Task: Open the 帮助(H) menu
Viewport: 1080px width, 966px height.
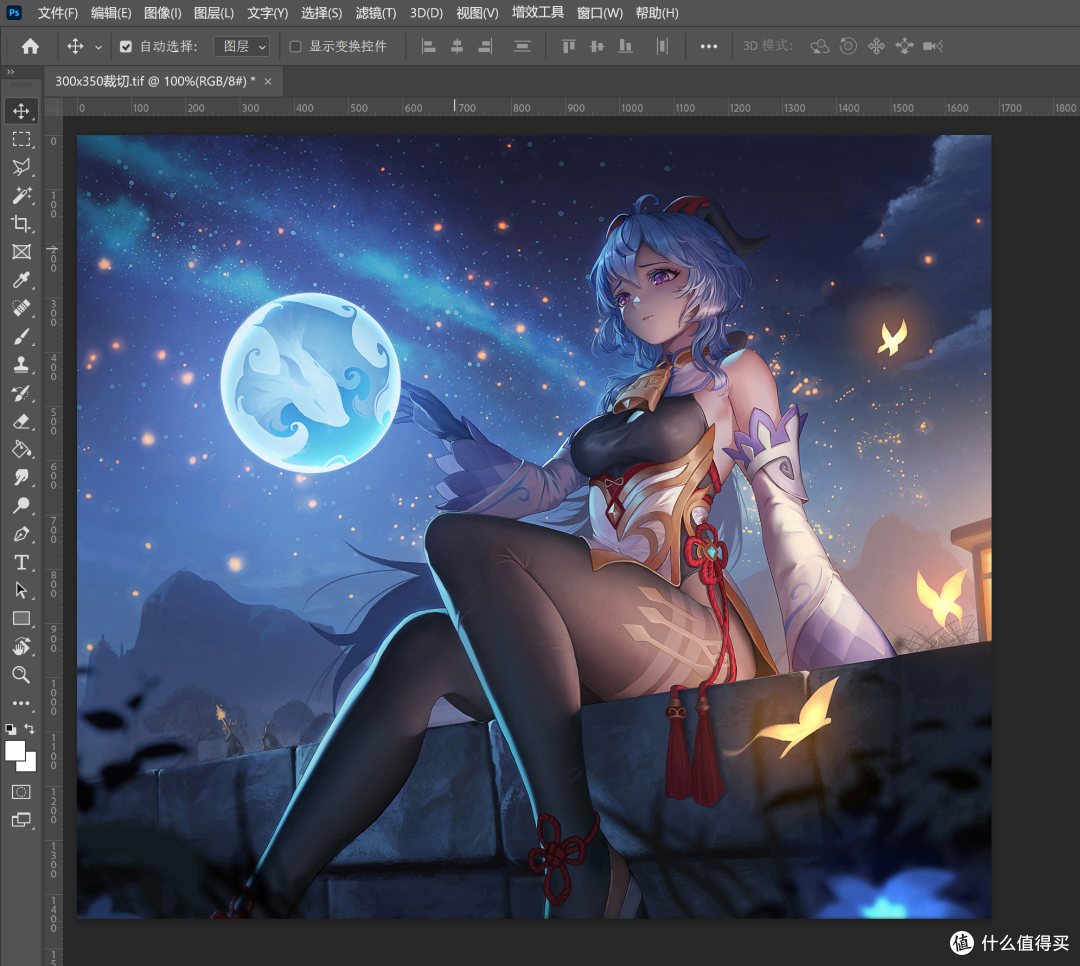Action: 657,13
